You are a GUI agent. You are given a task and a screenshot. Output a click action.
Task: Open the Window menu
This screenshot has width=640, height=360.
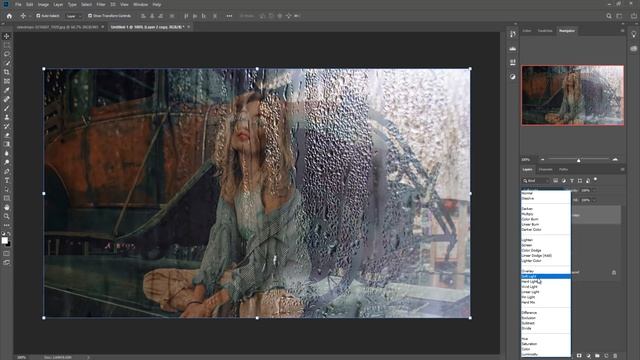click(140, 4)
